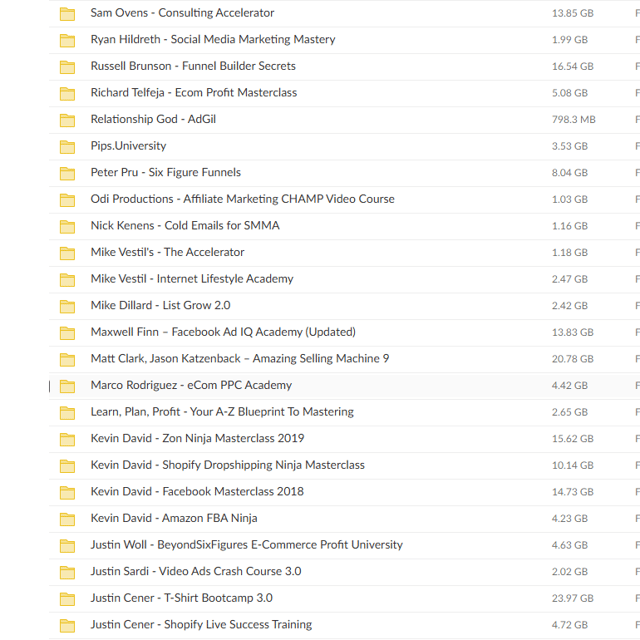Click the folder icon beside Ryan Hildreth course
This screenshot has width=640, height=640.
pos(67,40)
